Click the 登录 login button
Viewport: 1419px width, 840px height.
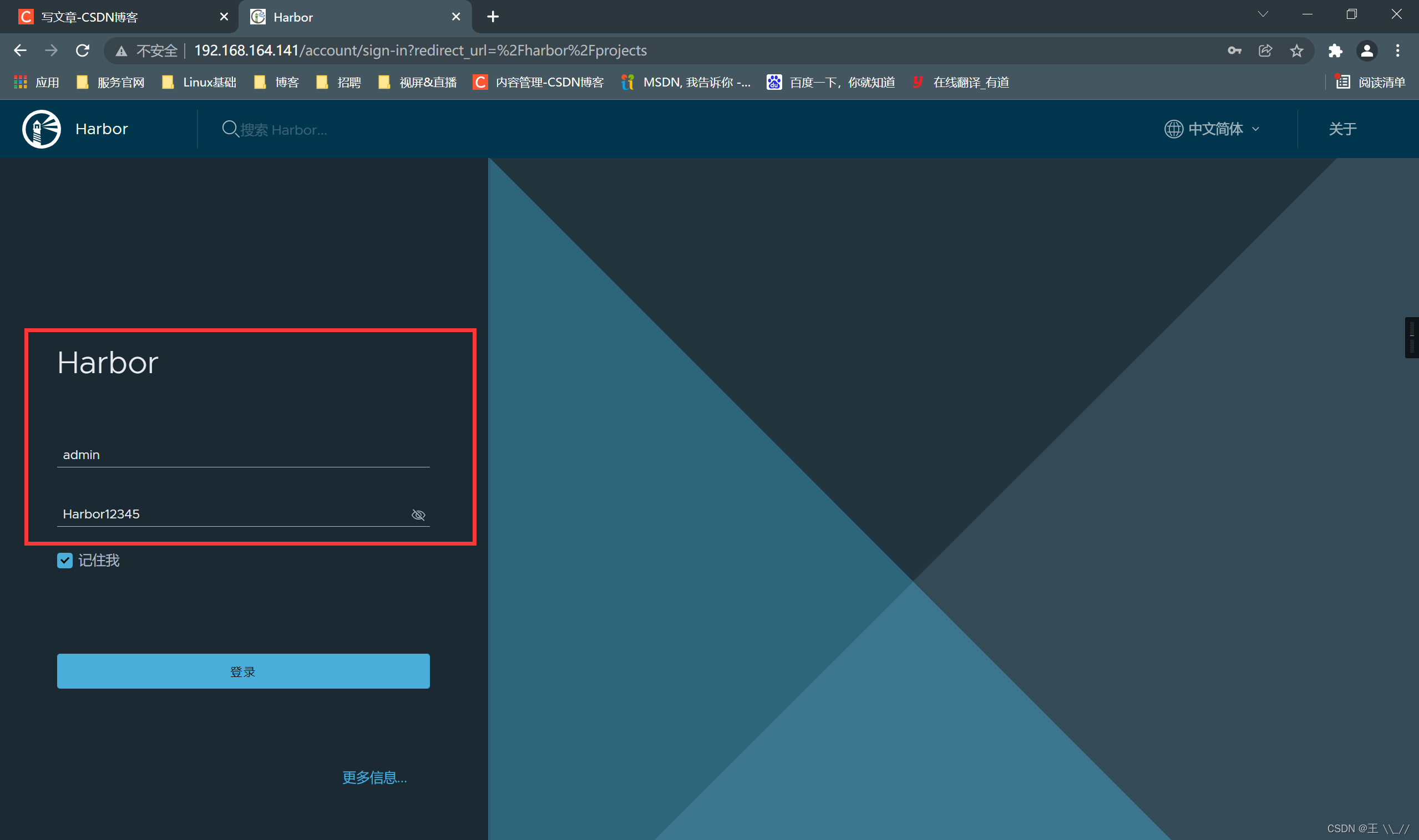[243, 671]
